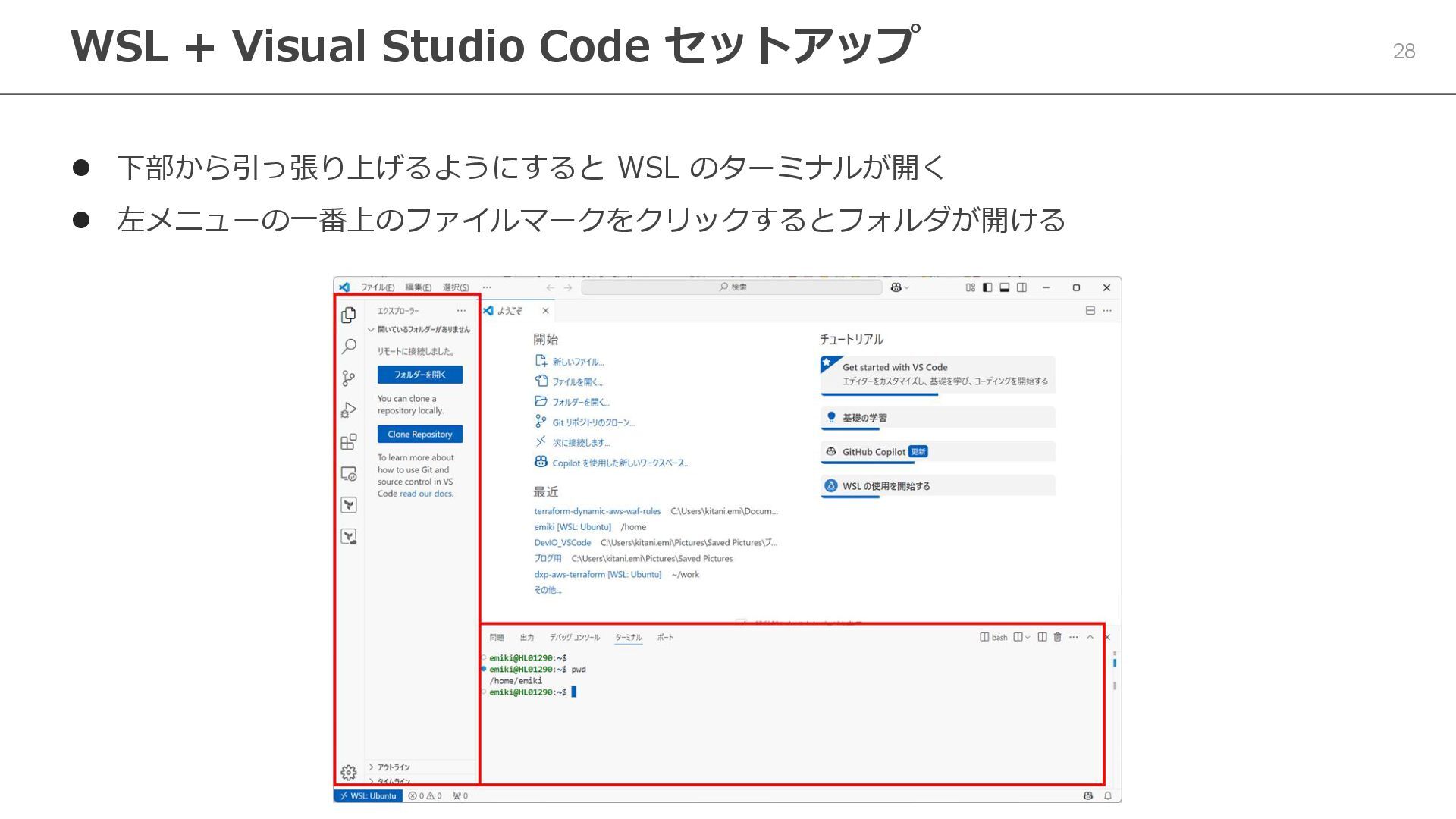Toggle primary side bar visibility
Image resolution: width=1456 pixels, height=819 pixels.
987,287
